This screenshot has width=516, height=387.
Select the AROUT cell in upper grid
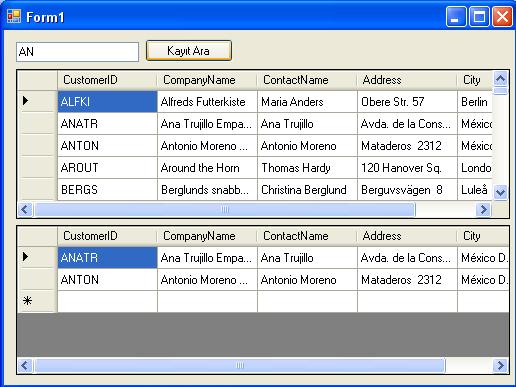(107, 168)
